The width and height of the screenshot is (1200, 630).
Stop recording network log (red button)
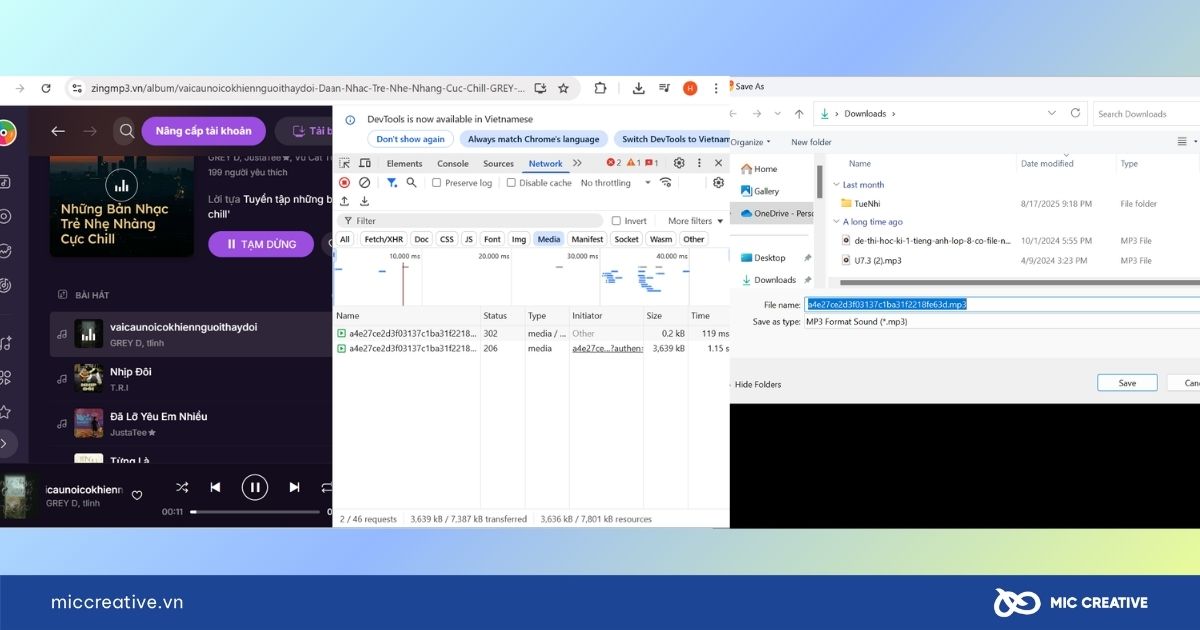(344, 182)
